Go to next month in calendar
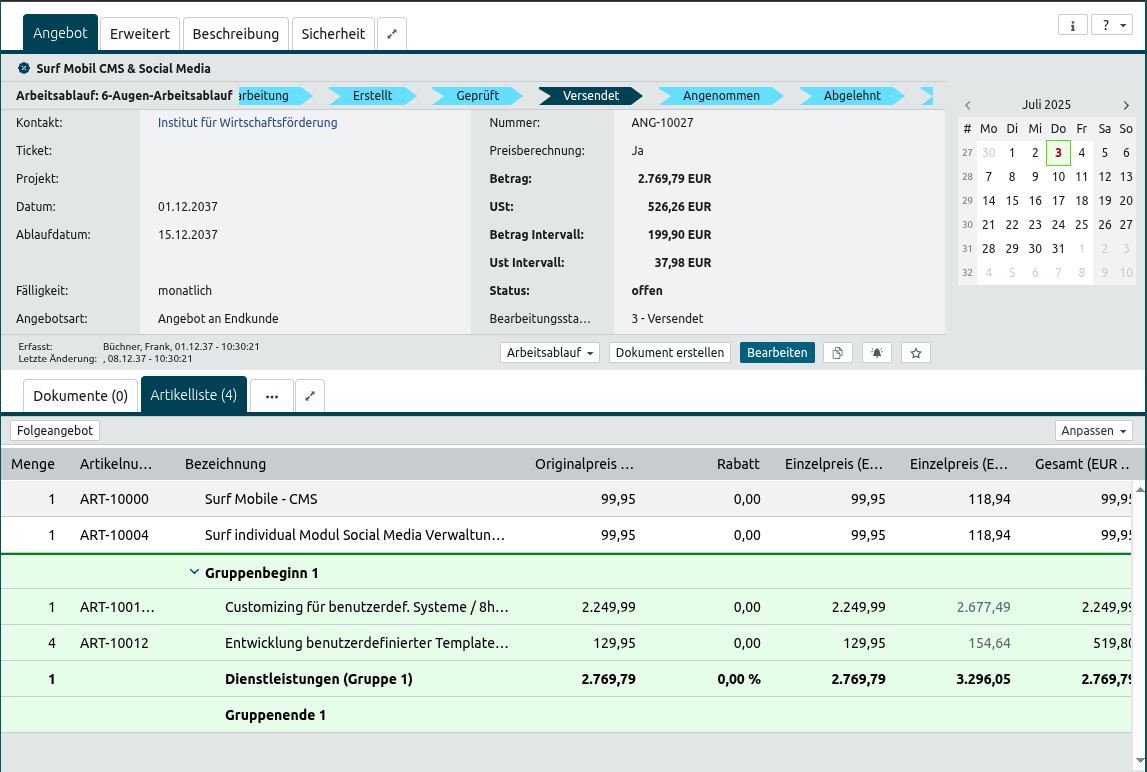The image size is (1147, 772). (1126, 105)
